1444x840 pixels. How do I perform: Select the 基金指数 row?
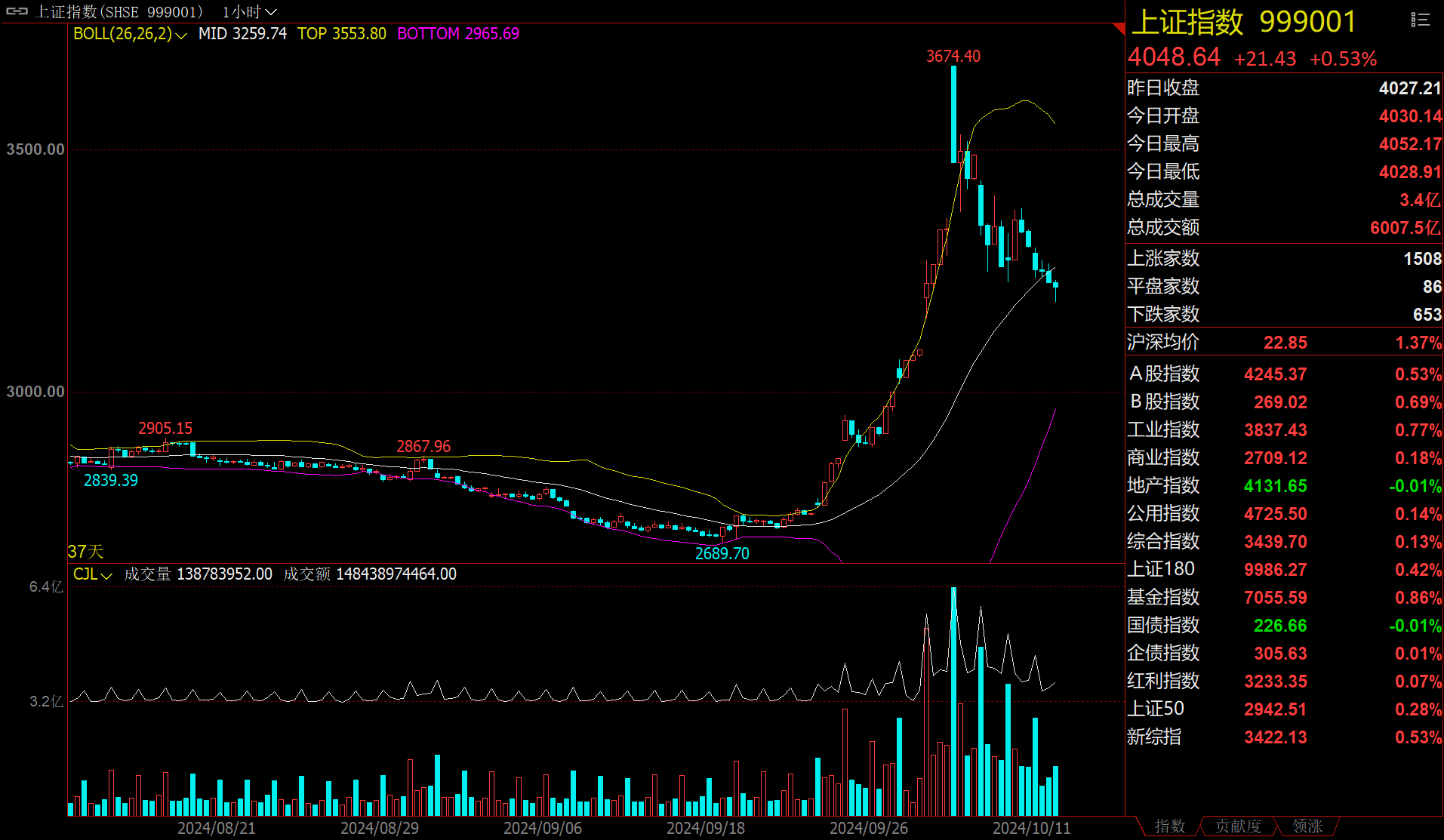point(1283,598)
